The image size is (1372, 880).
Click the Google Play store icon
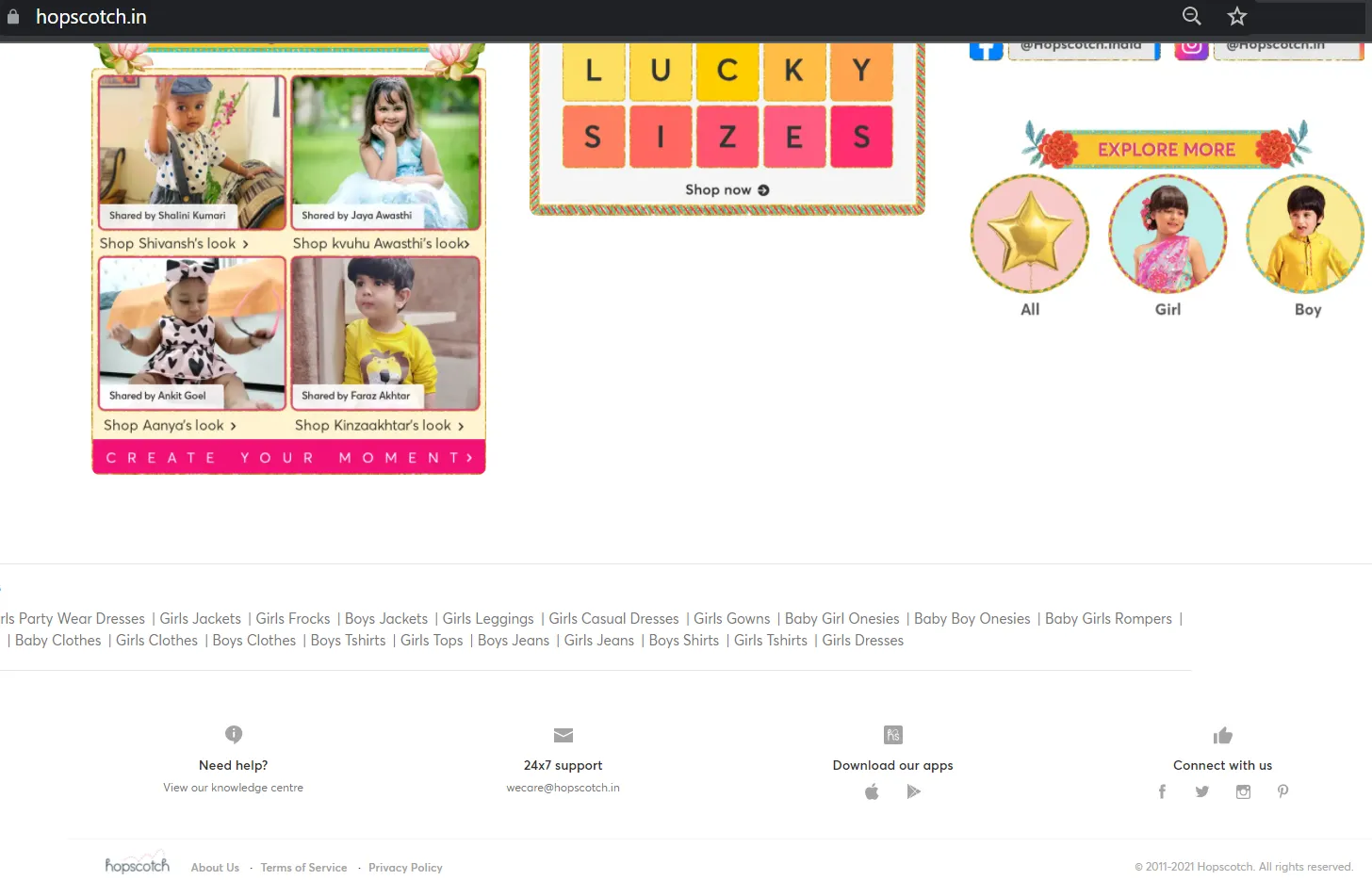coord(913,791)
